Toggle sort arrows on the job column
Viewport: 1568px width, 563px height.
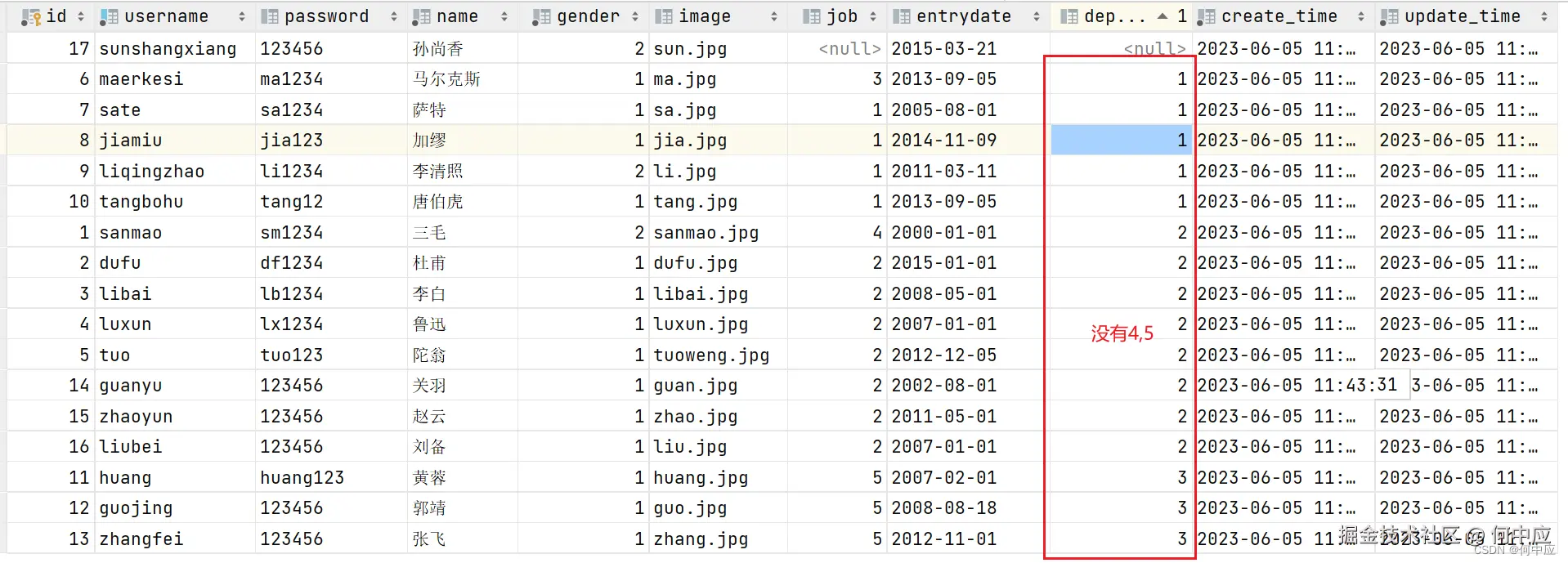pos(872,16)
